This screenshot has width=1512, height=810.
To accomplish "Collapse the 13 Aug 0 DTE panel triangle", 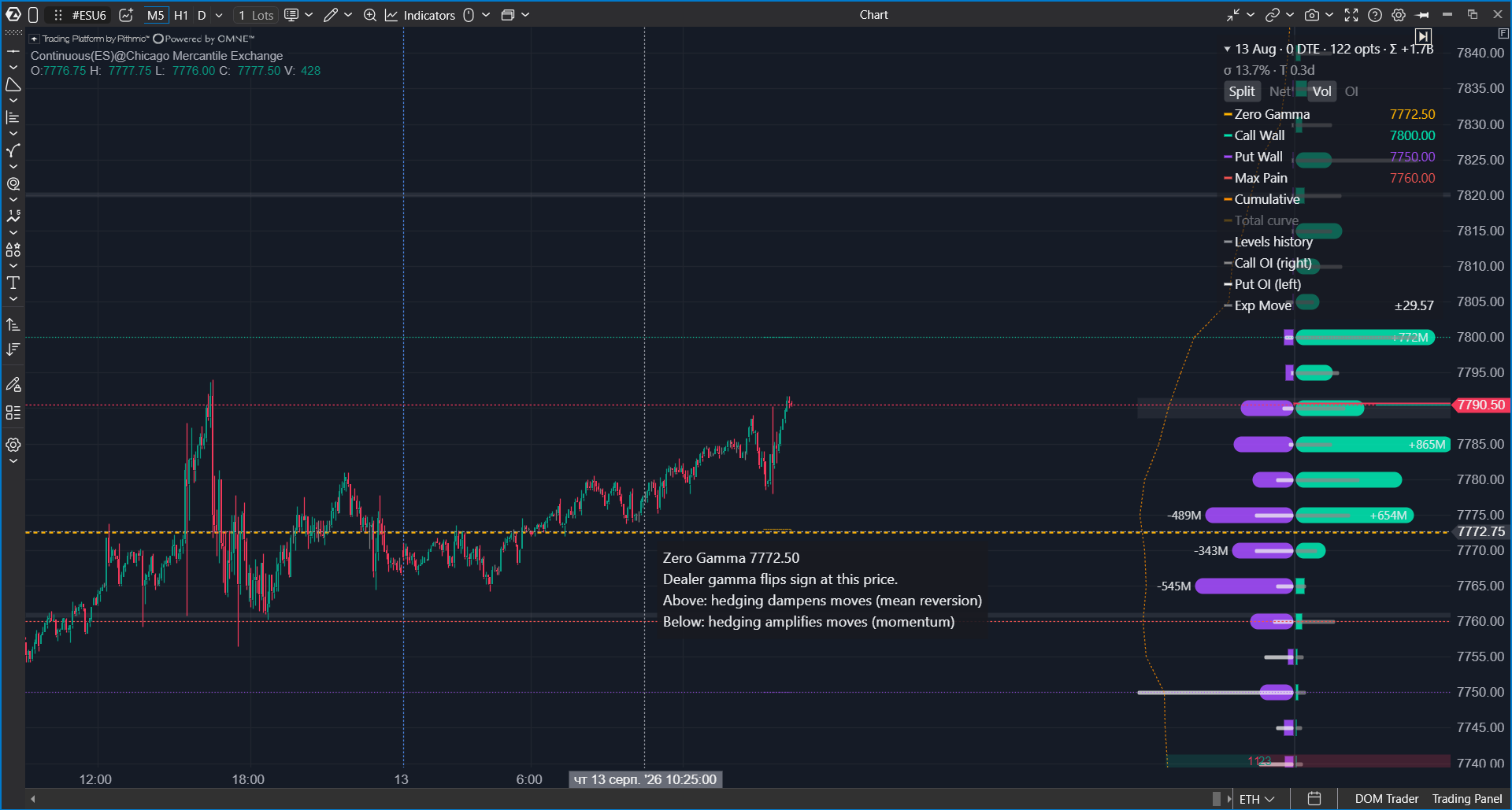I will point(1227,49).
